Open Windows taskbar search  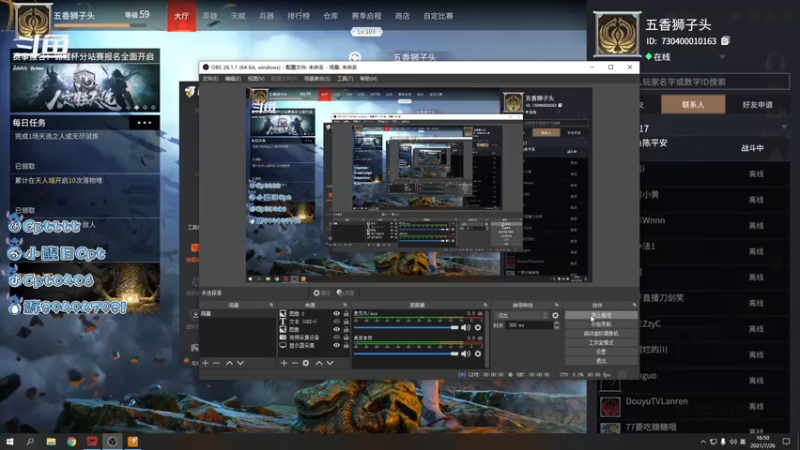[30, 441]
